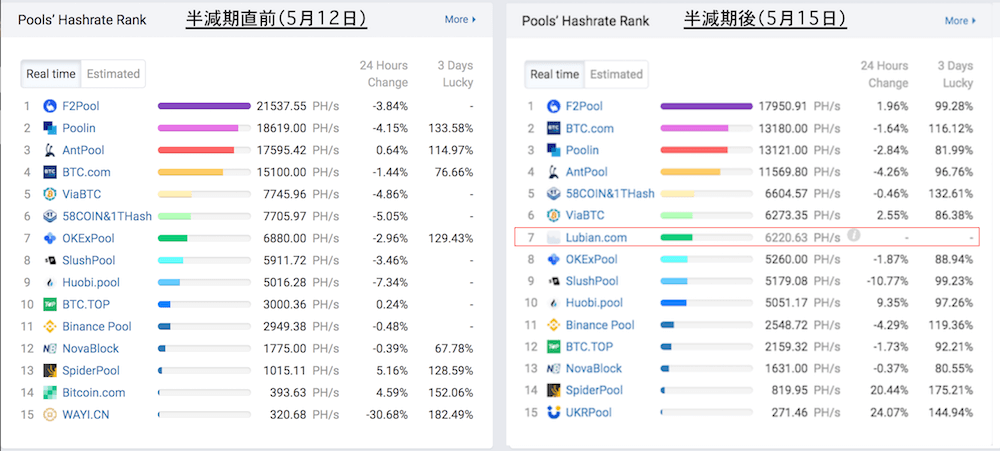Click Huobi.pool logo icon in May 12 panel
The height and width of the screenshot is (451, 1000).
(x=50, y=283)
